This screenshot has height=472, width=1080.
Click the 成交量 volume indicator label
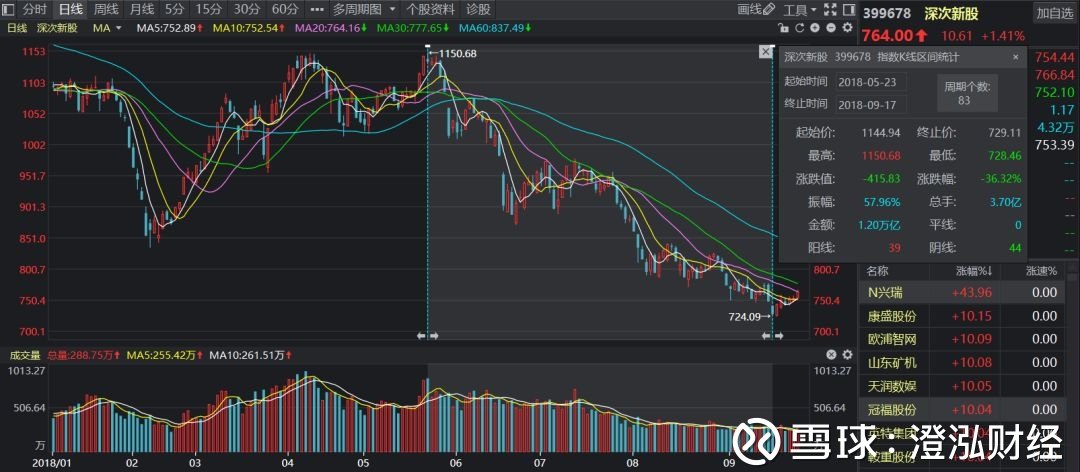click(23, 355)
